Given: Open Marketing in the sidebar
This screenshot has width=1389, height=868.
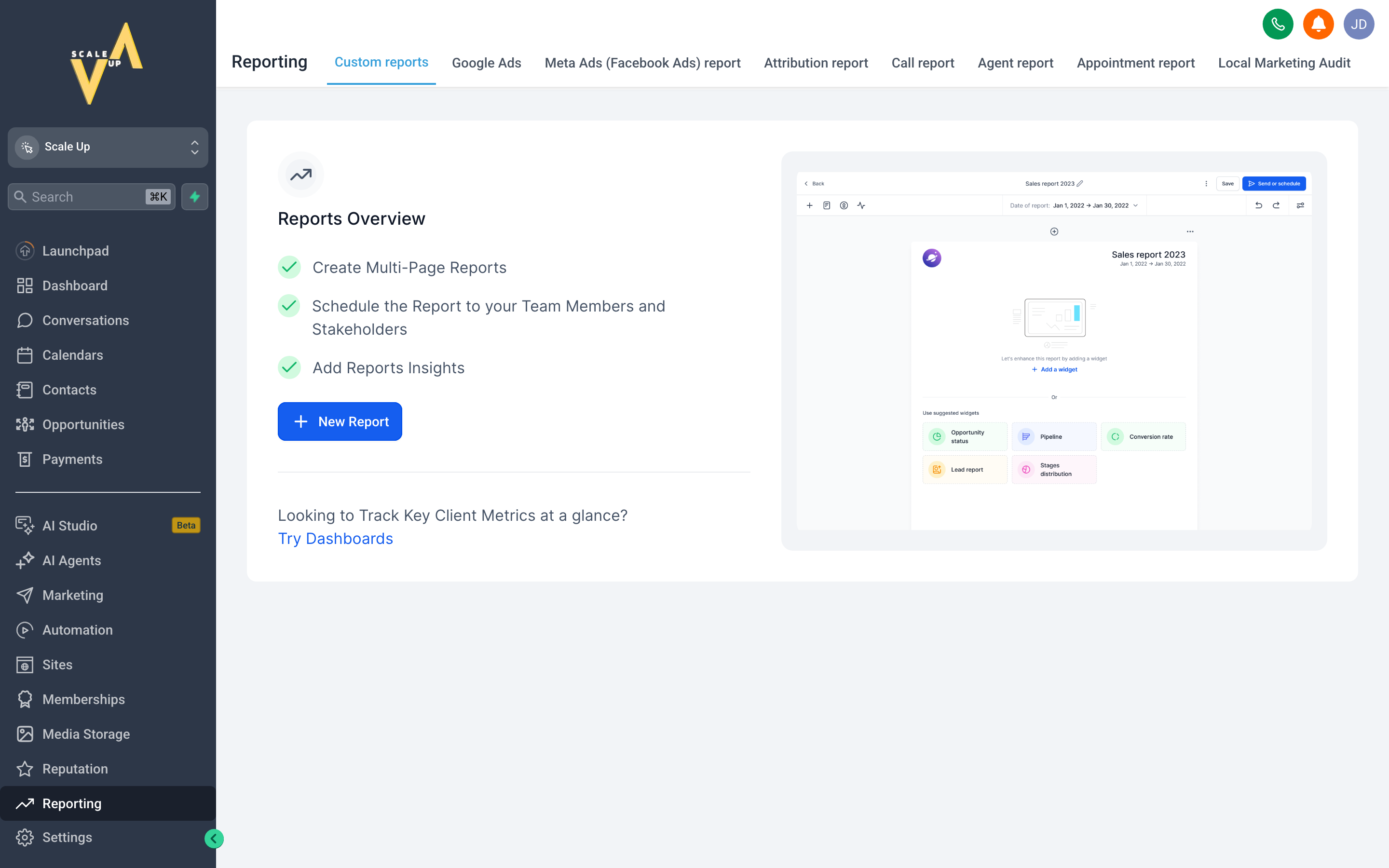Looking at the screenshot, I should click(x=108, y=595).
